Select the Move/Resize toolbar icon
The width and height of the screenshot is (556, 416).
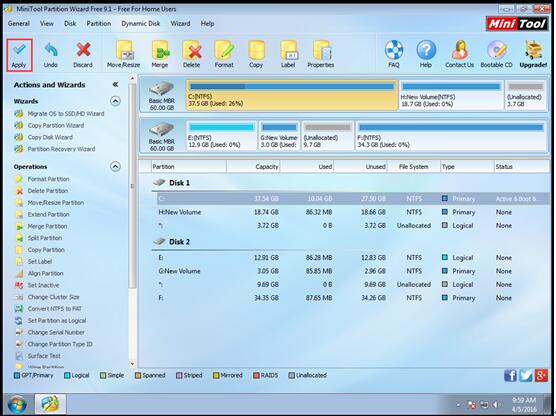[x=123, y=54]
